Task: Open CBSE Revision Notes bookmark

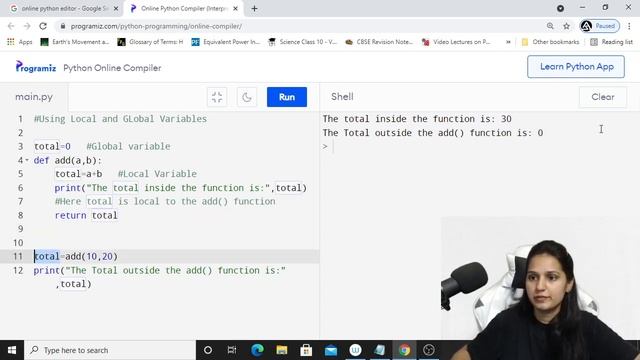Action: 379,42
